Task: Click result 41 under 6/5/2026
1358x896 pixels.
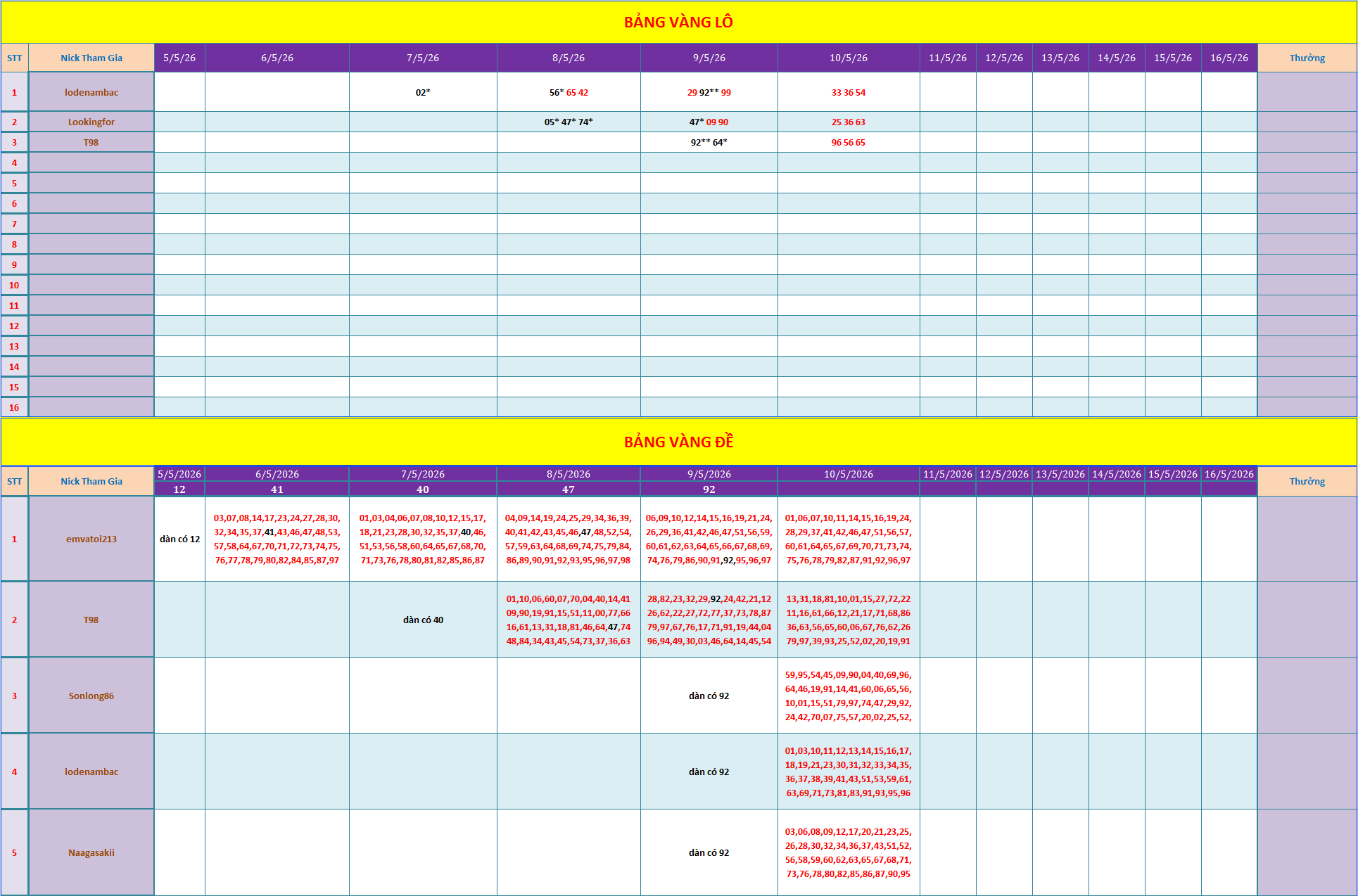Action: (x=277, y=489)
